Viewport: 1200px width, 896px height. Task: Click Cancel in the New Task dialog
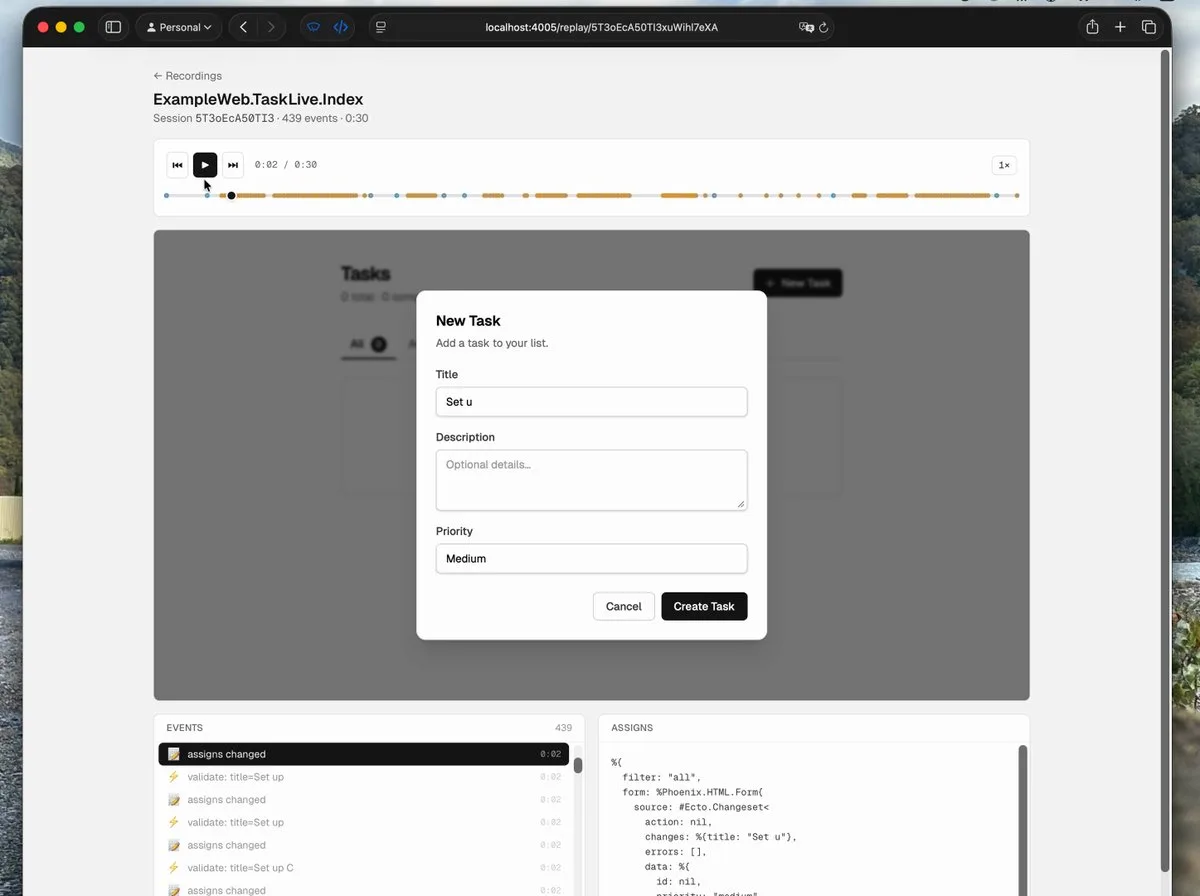624,606
